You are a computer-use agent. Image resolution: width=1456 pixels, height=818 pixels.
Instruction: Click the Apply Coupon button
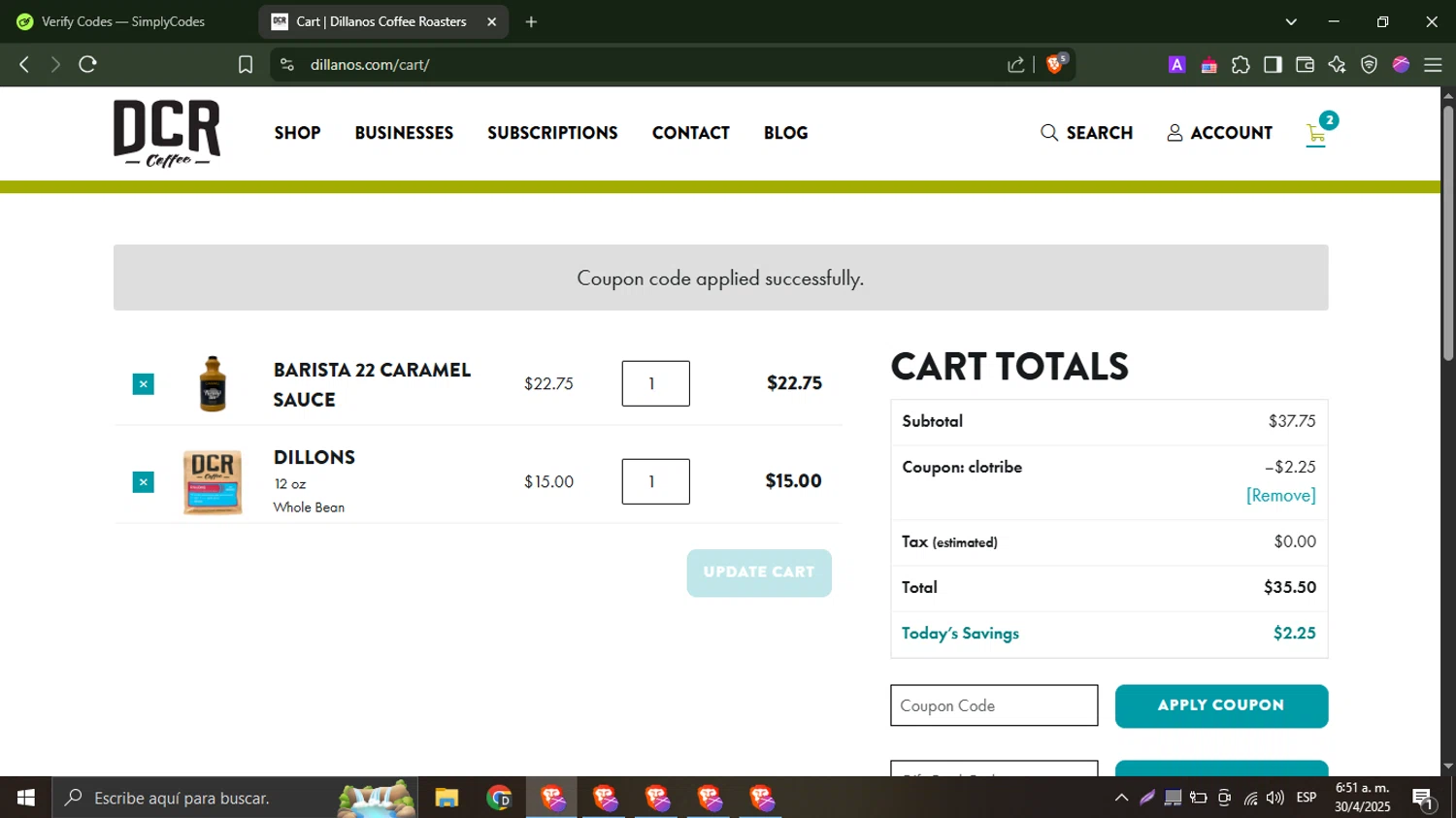[x=1221, y=705]
